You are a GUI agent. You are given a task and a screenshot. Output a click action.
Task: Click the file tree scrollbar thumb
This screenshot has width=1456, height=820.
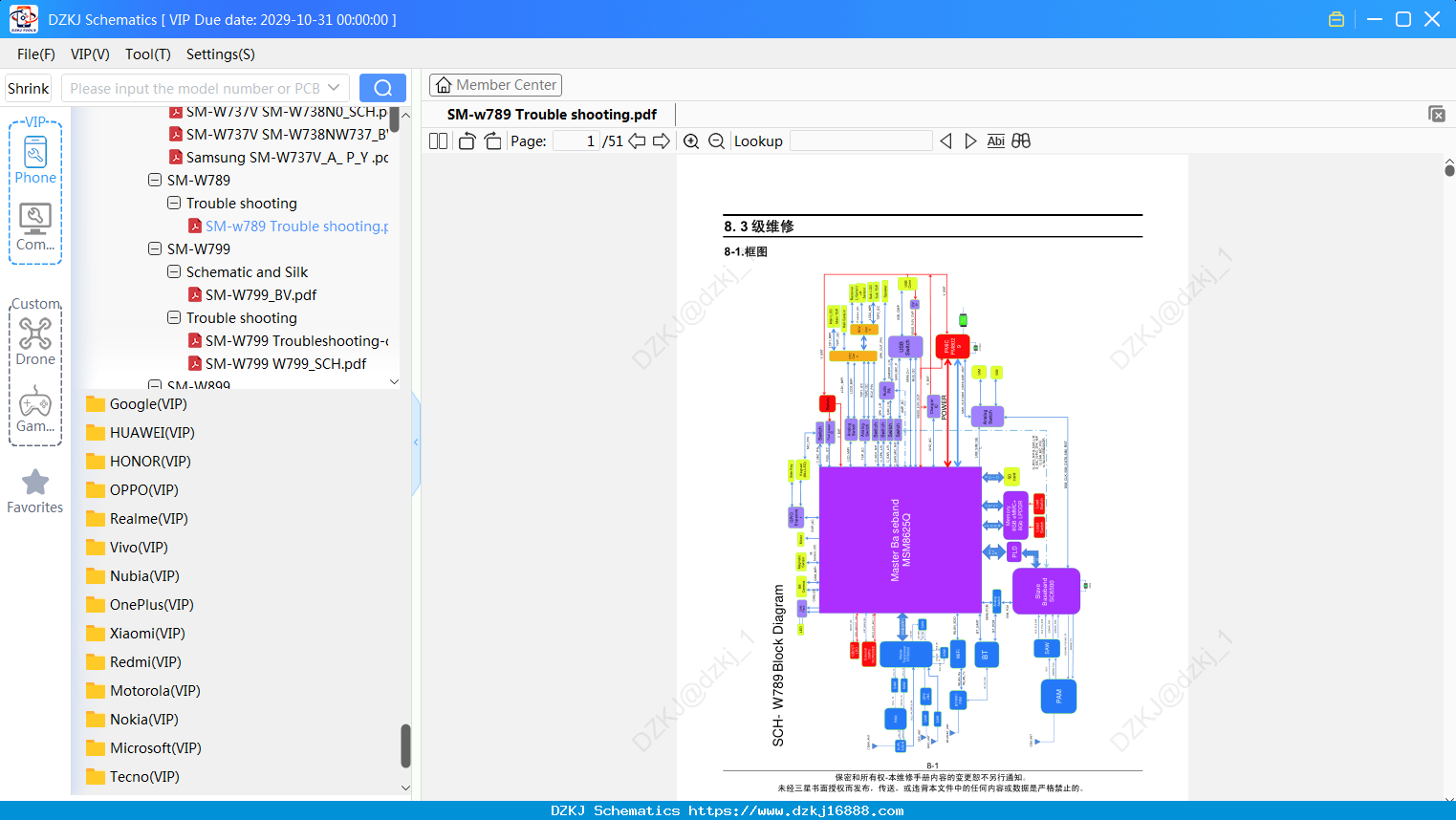394,119
